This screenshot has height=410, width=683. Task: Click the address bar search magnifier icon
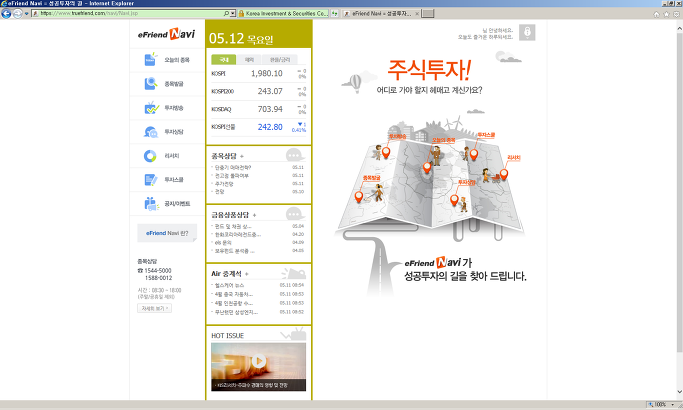point(226,14)
